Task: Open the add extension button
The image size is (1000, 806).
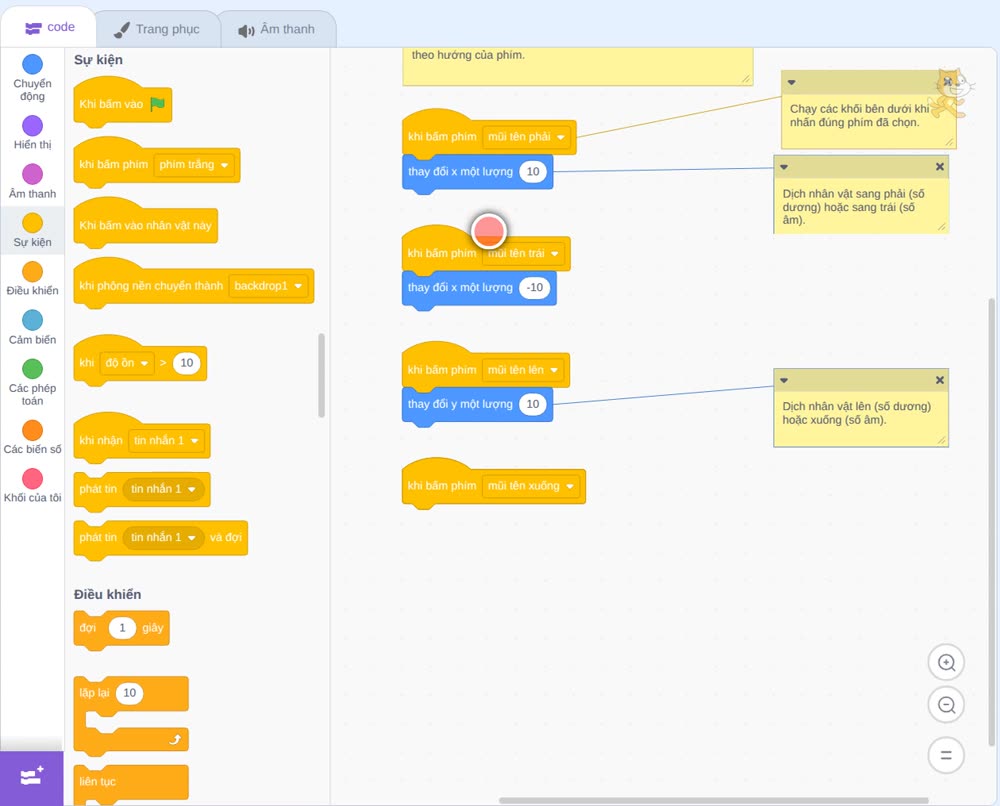Action: pyautogui.click(x=32, y=777)
